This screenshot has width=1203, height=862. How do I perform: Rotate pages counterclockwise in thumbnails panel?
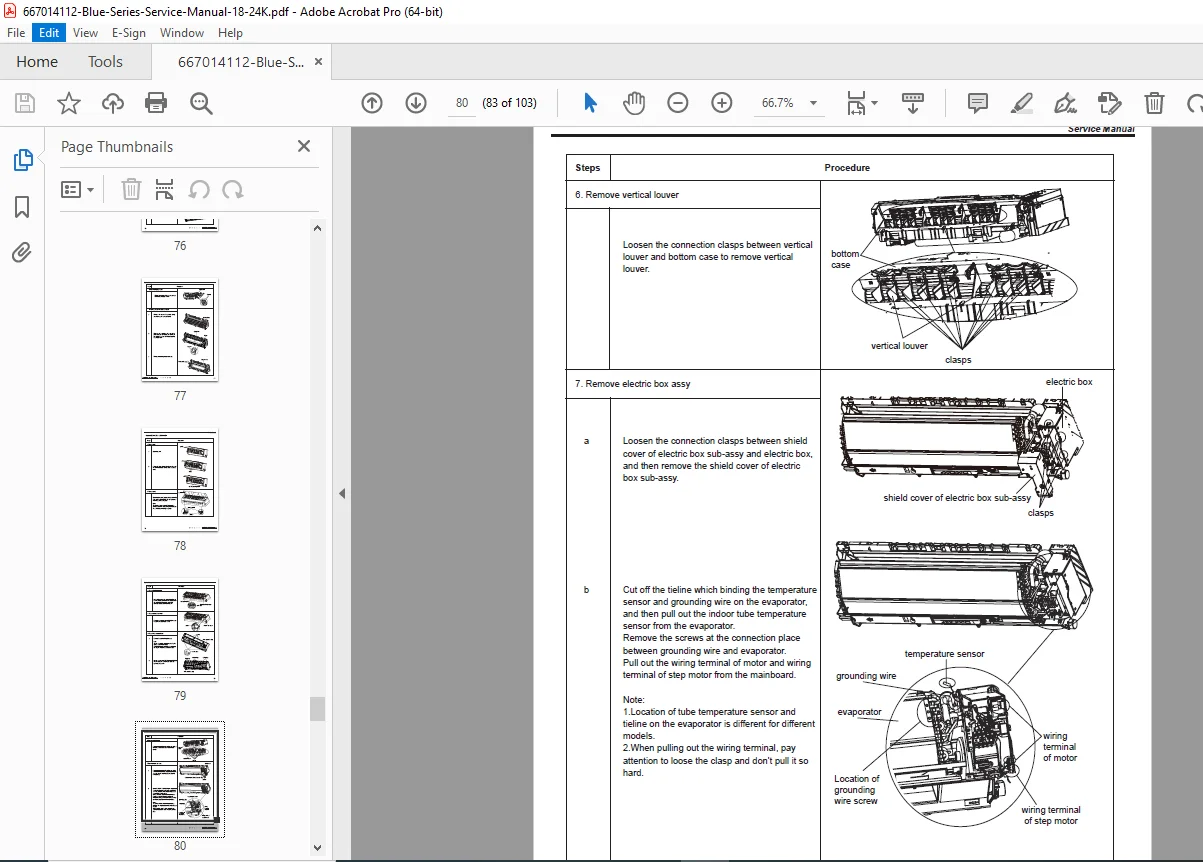[199, 189]
